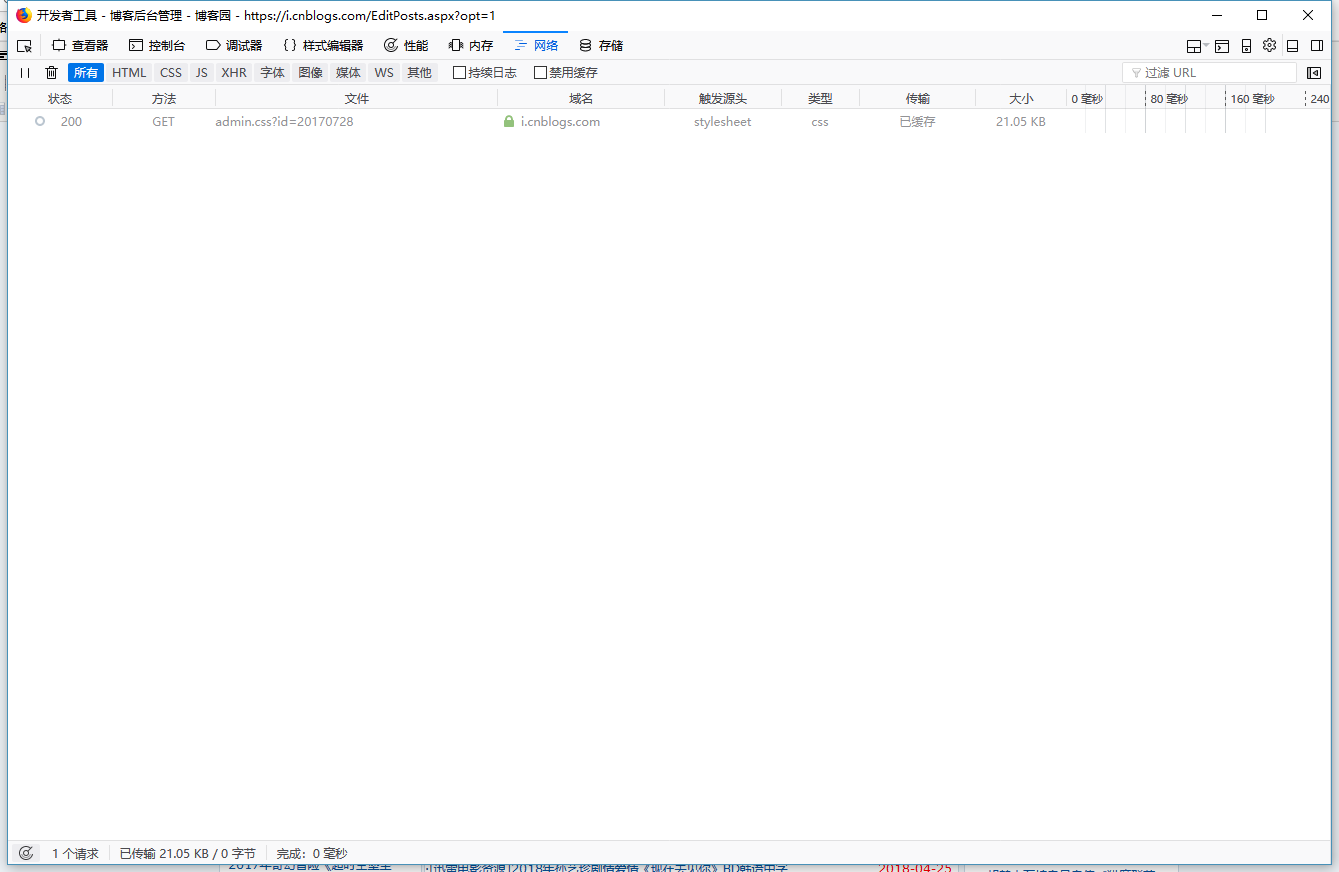Sort by the 方法 column header
The width and height of the screenshot is (1339, 872).
click(164, 99)
